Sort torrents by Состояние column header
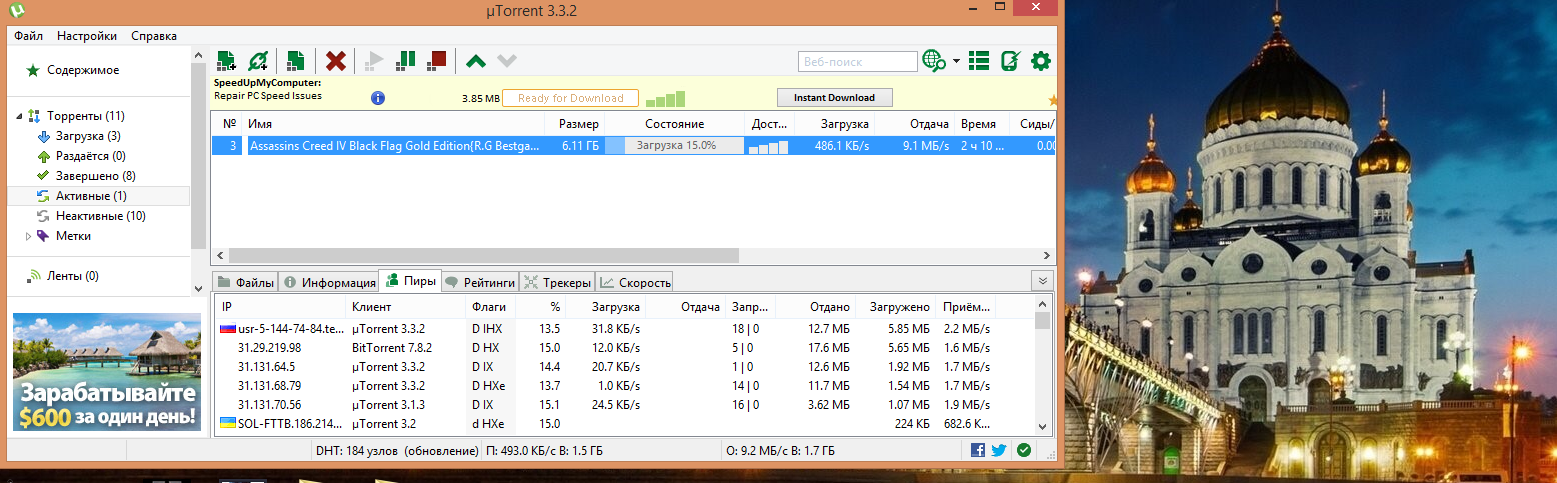This screenshot has width=1557, height=483. [674, 124]
